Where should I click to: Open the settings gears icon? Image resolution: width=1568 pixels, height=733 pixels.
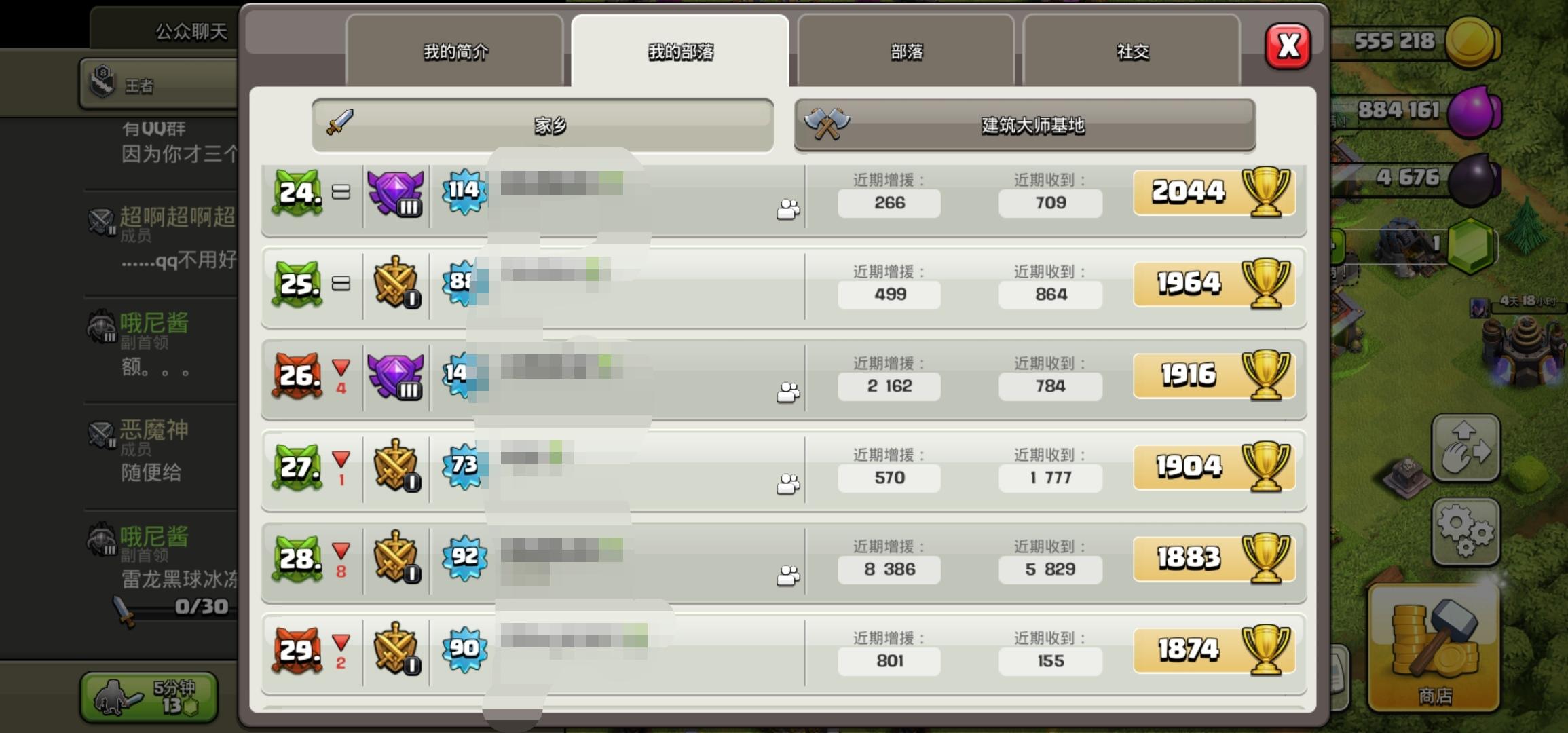(1466, 532)
